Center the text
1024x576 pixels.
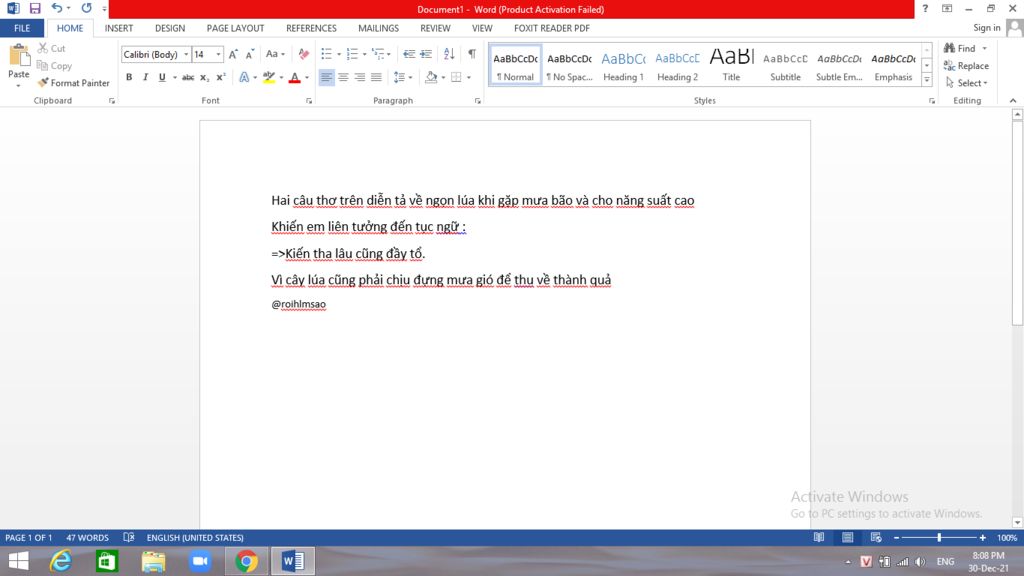(x=343, y=77)
